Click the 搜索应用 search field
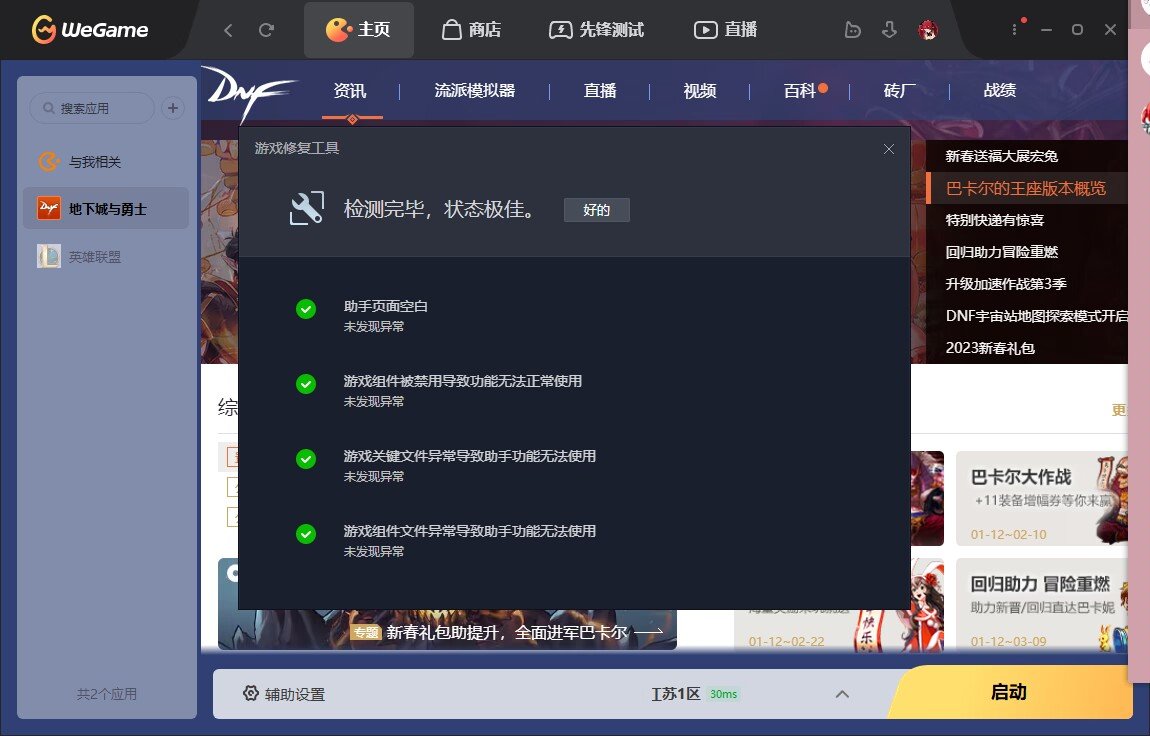Image resolution: width=1150 pixels, height=736 pixels. point(92,108)
